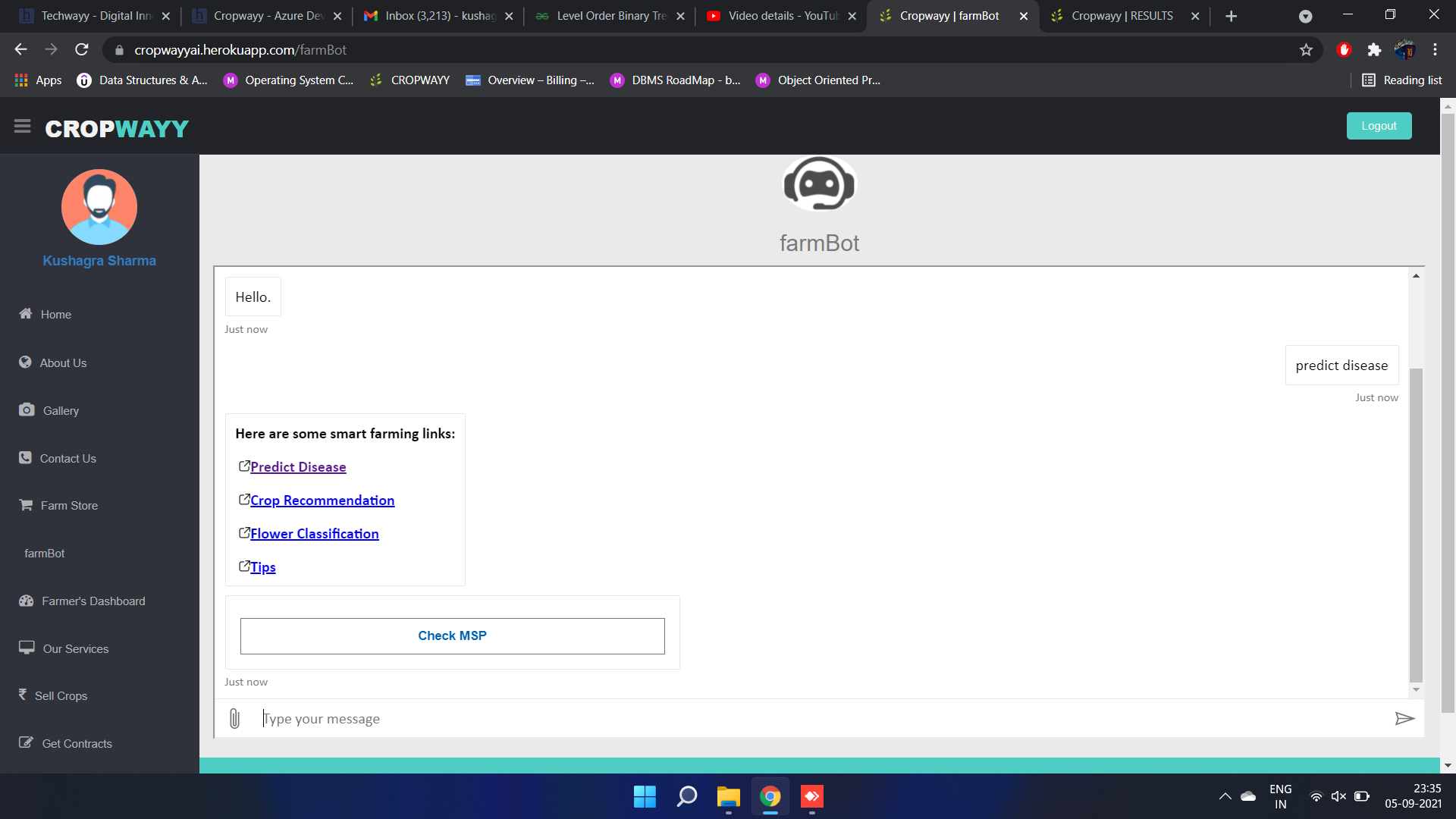Click the Logout button
This screenshot has height=819, width=1456.
(1379, 126)
